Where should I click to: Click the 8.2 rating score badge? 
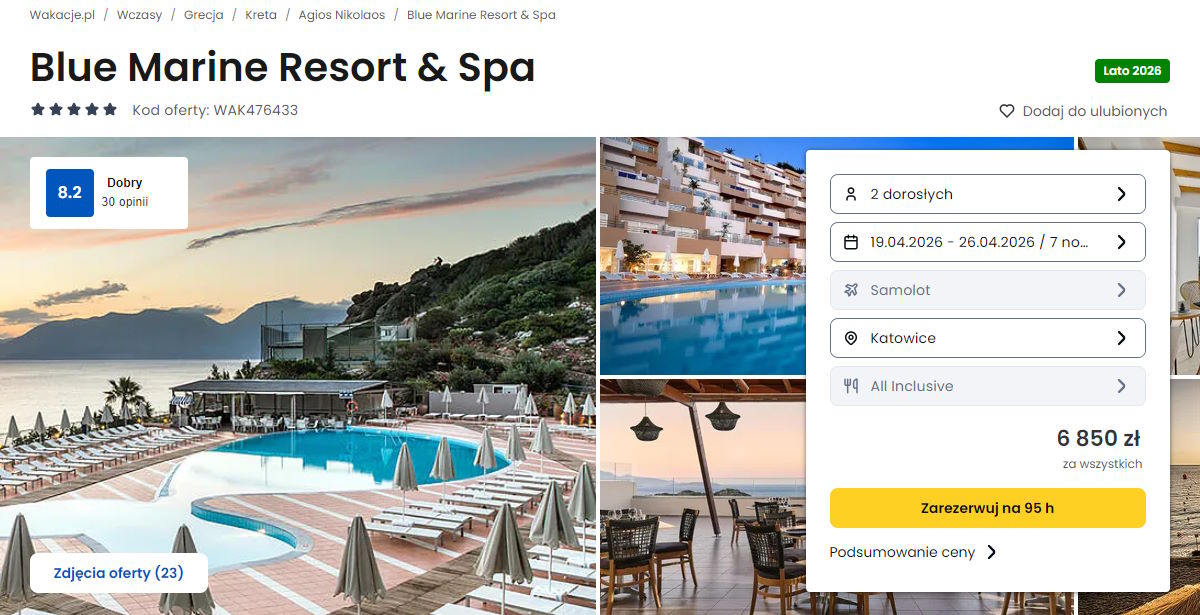(70, 193)
